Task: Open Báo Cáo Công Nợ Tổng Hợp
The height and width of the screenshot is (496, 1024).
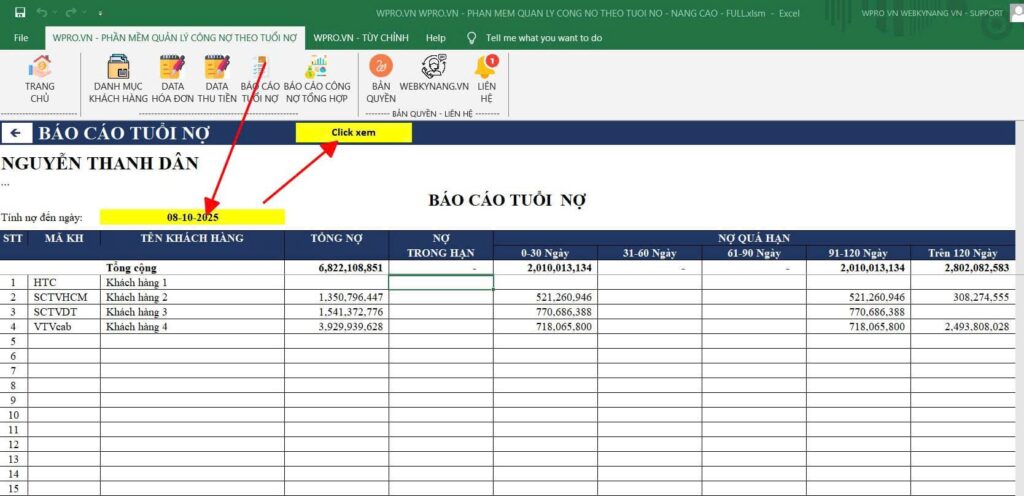Action: coord(316,78)
